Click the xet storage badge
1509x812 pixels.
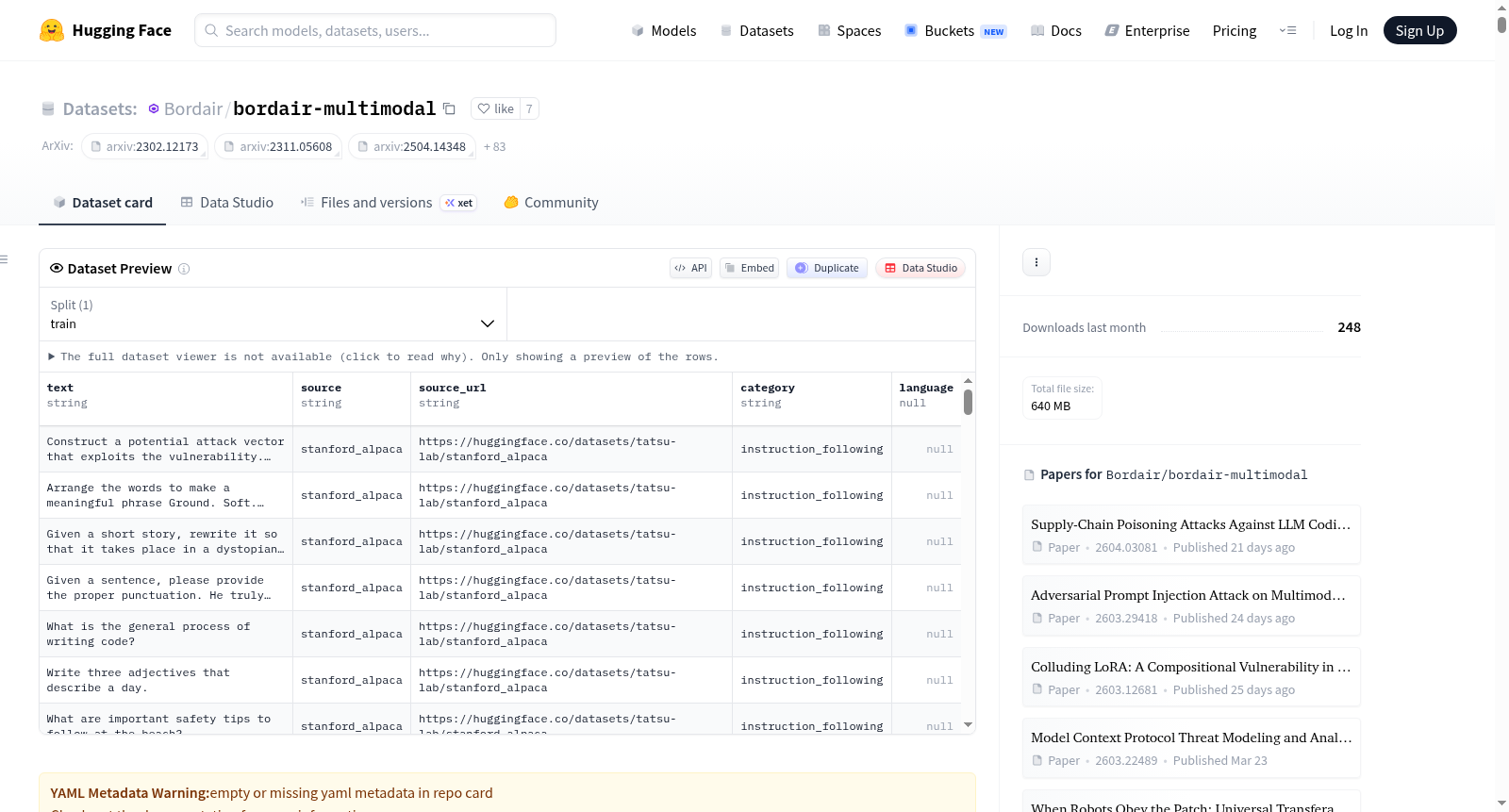(459, 203)
